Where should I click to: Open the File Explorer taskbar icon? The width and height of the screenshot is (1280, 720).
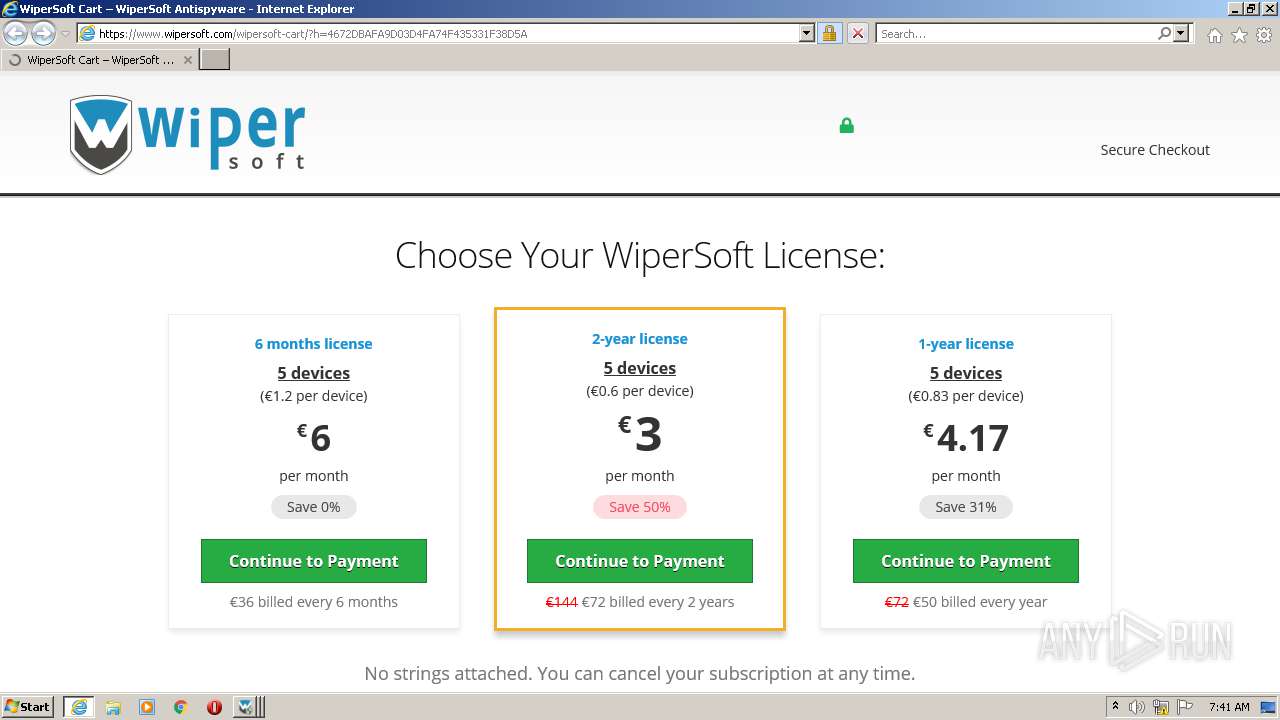coord(113,707)
